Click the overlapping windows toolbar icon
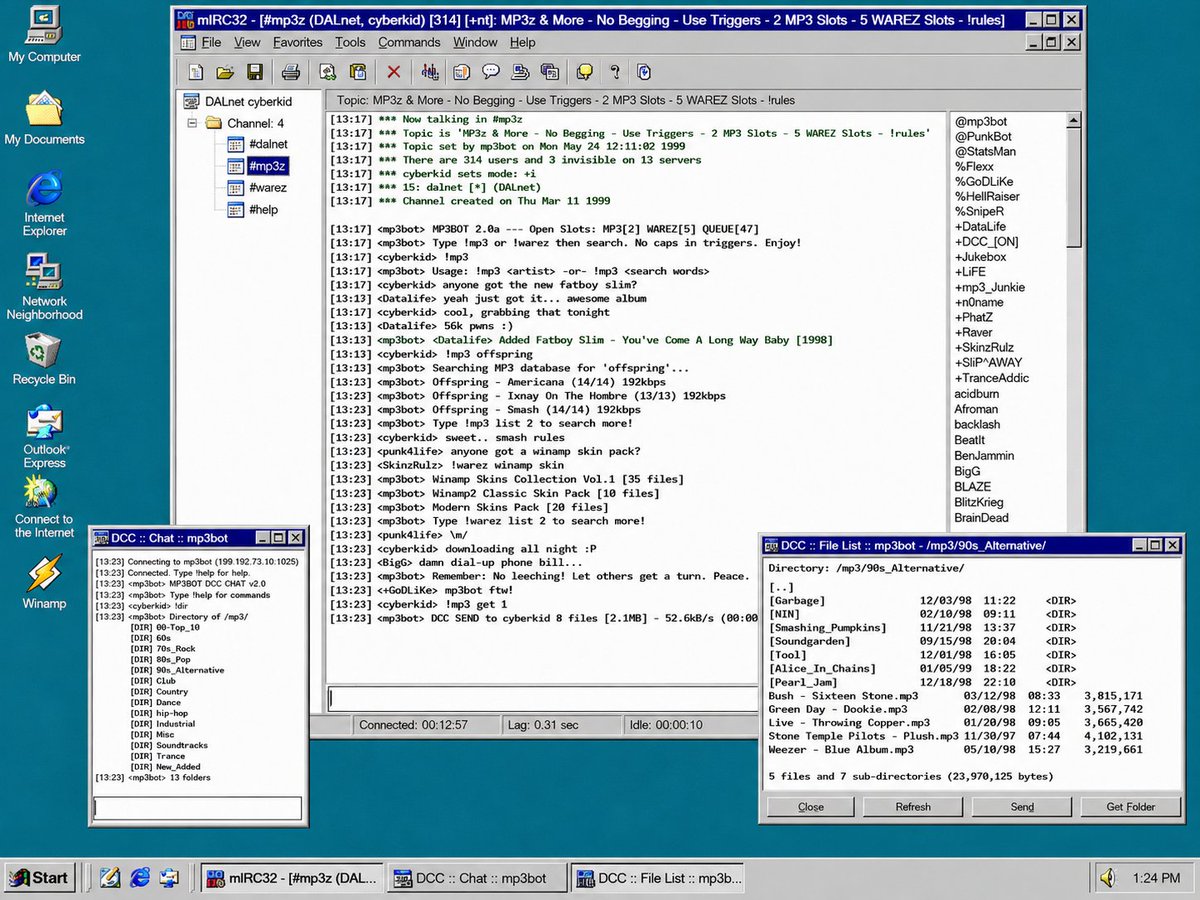 [549, 72]
